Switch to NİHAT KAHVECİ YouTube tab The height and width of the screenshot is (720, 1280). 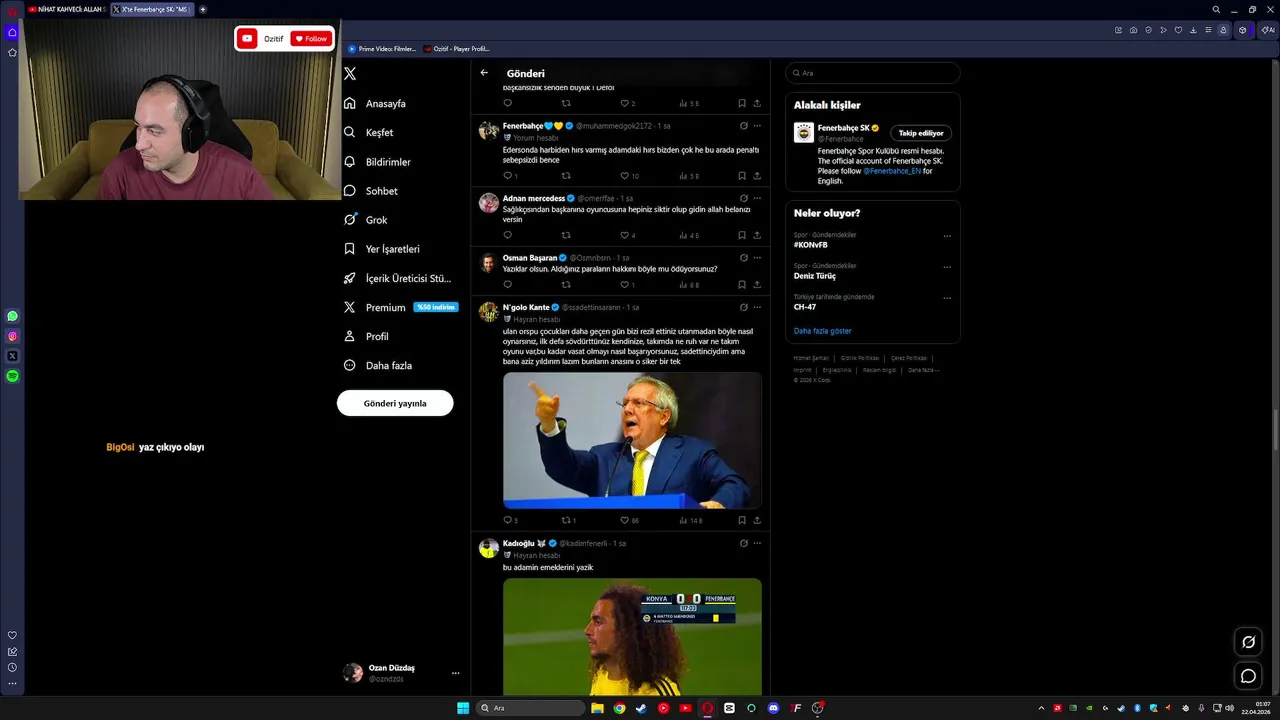[67, 9]
